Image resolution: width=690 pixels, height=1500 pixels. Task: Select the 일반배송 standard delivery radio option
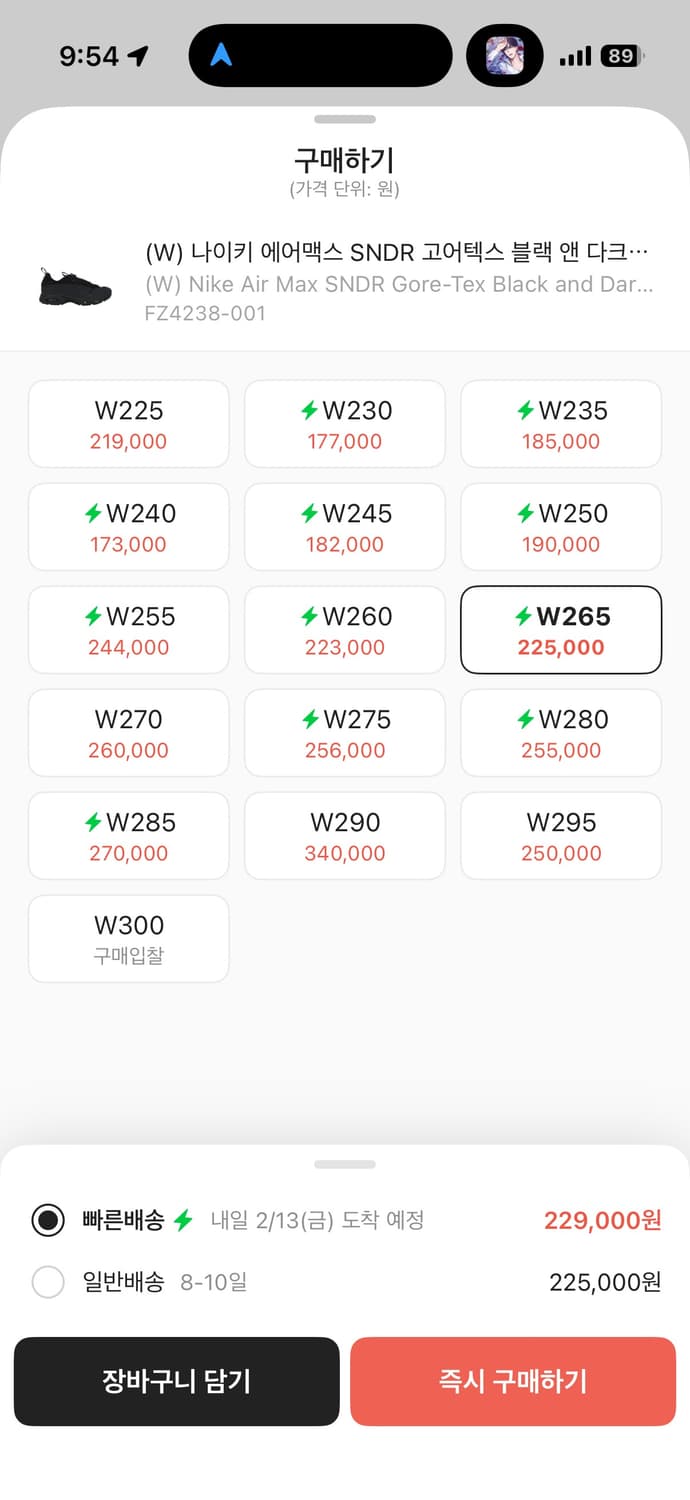(48, 1282)
